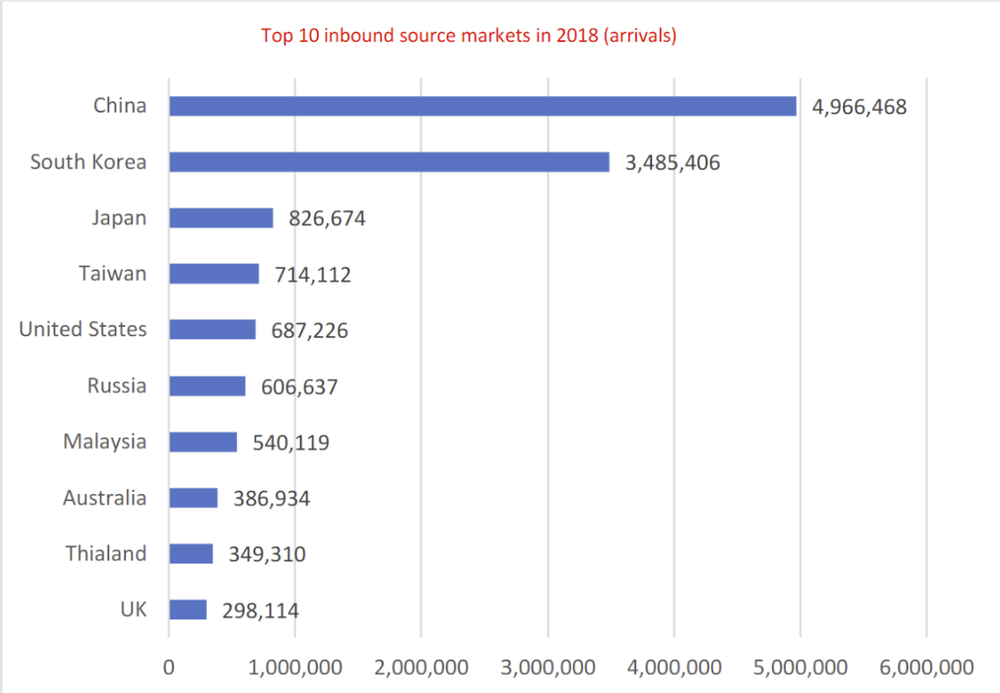Click the Thialand bar

191,553
